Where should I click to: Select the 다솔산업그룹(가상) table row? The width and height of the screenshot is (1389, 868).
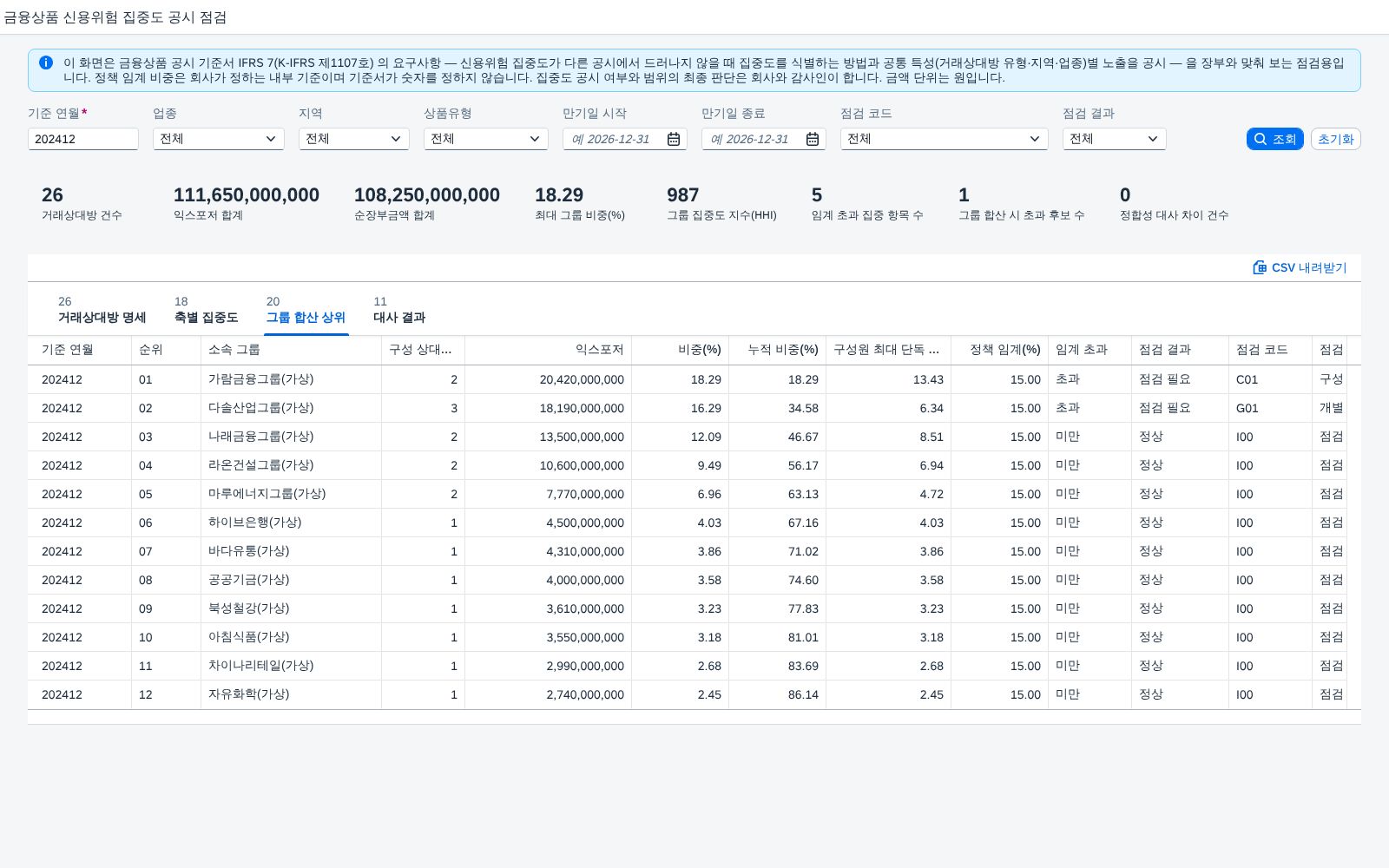pos(694,408)
